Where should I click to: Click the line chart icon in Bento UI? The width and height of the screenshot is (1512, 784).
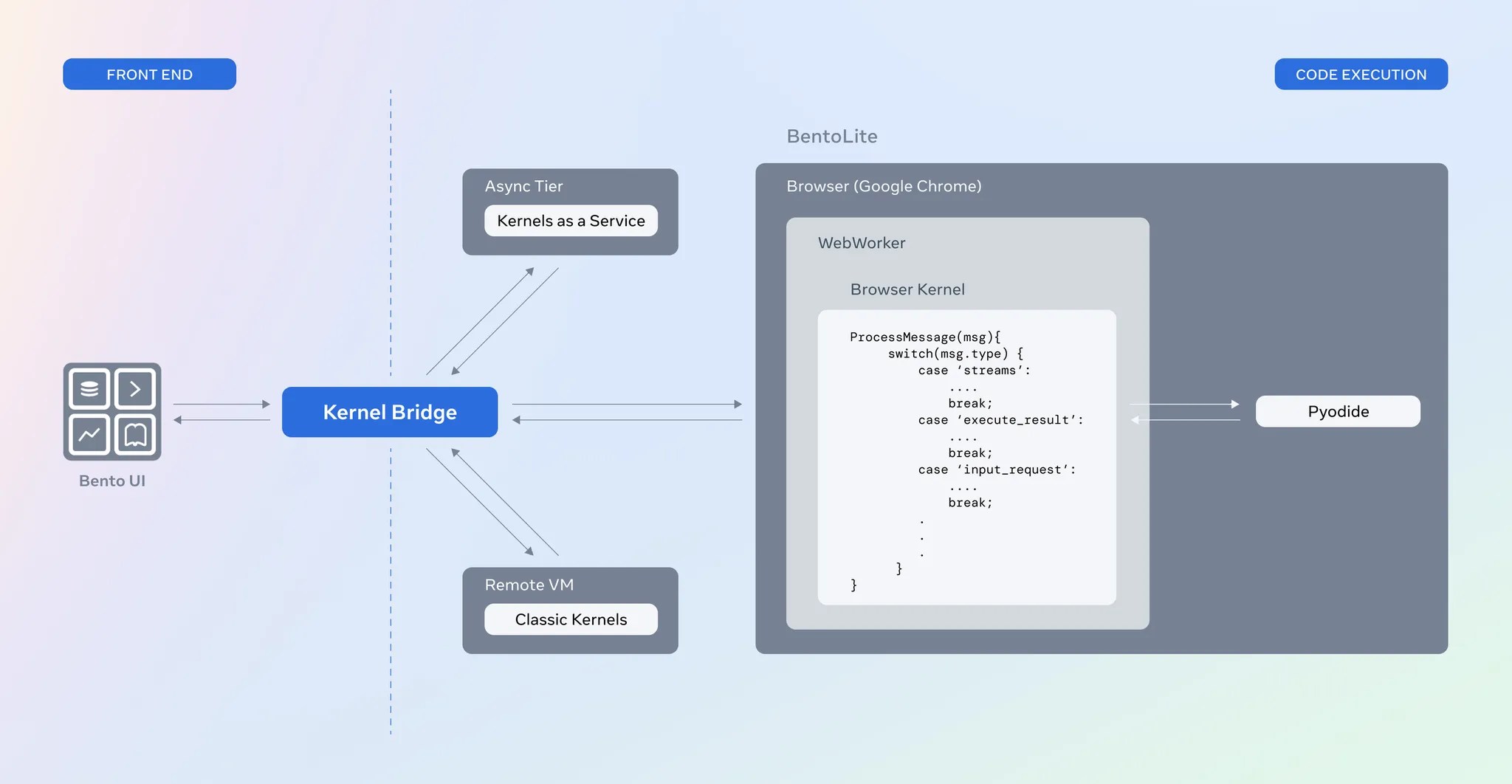[x=89, y=434]
